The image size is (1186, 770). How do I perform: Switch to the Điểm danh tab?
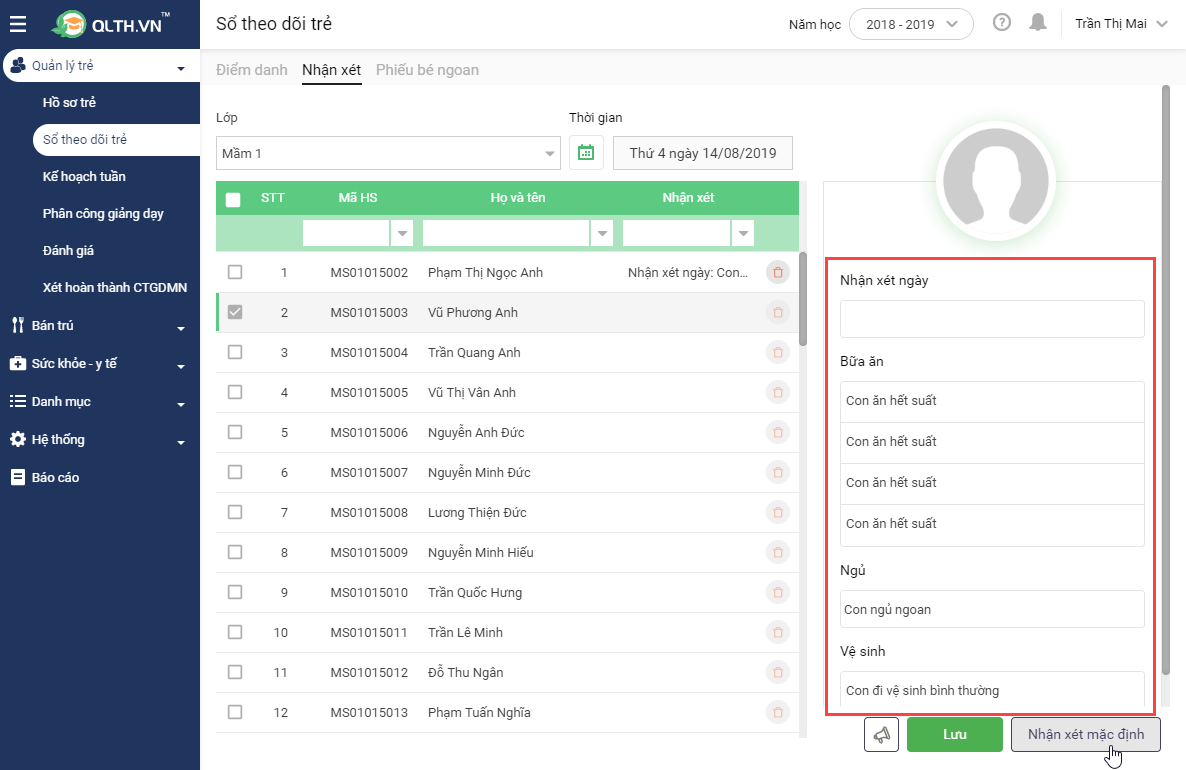pyautogui.click(x=252, y=70)
